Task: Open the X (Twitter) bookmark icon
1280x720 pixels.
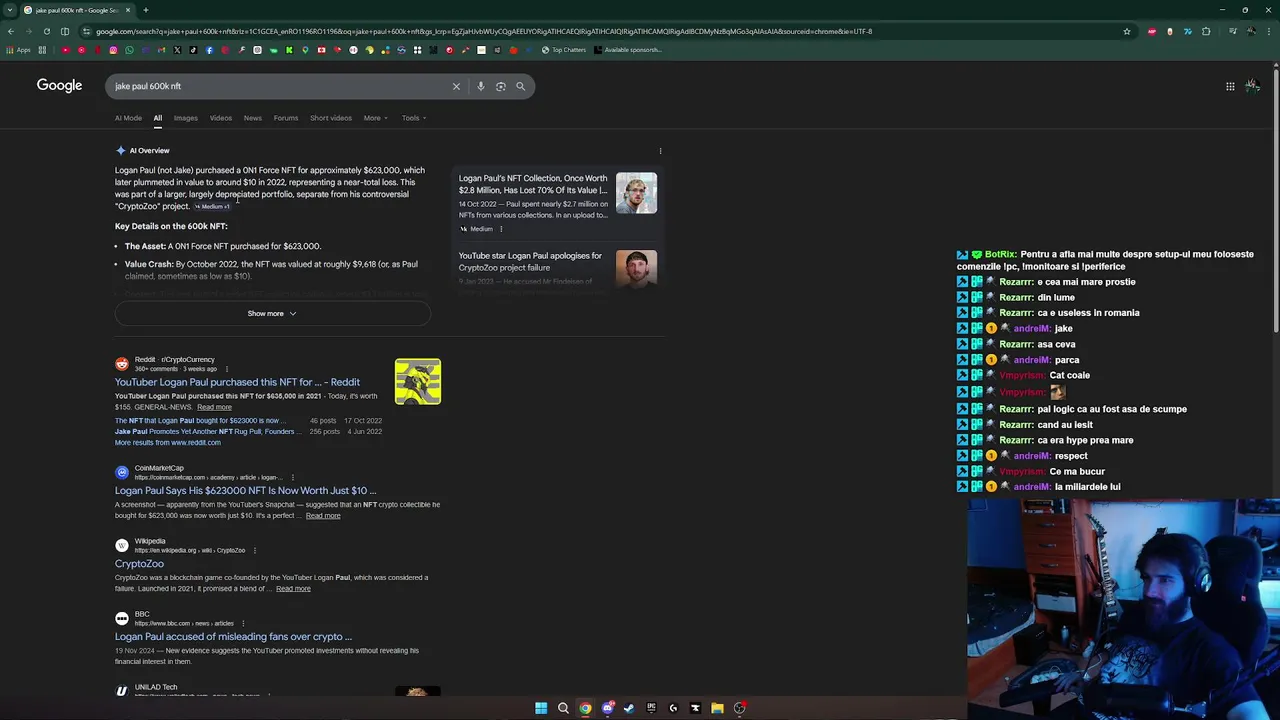Action: 177,50
